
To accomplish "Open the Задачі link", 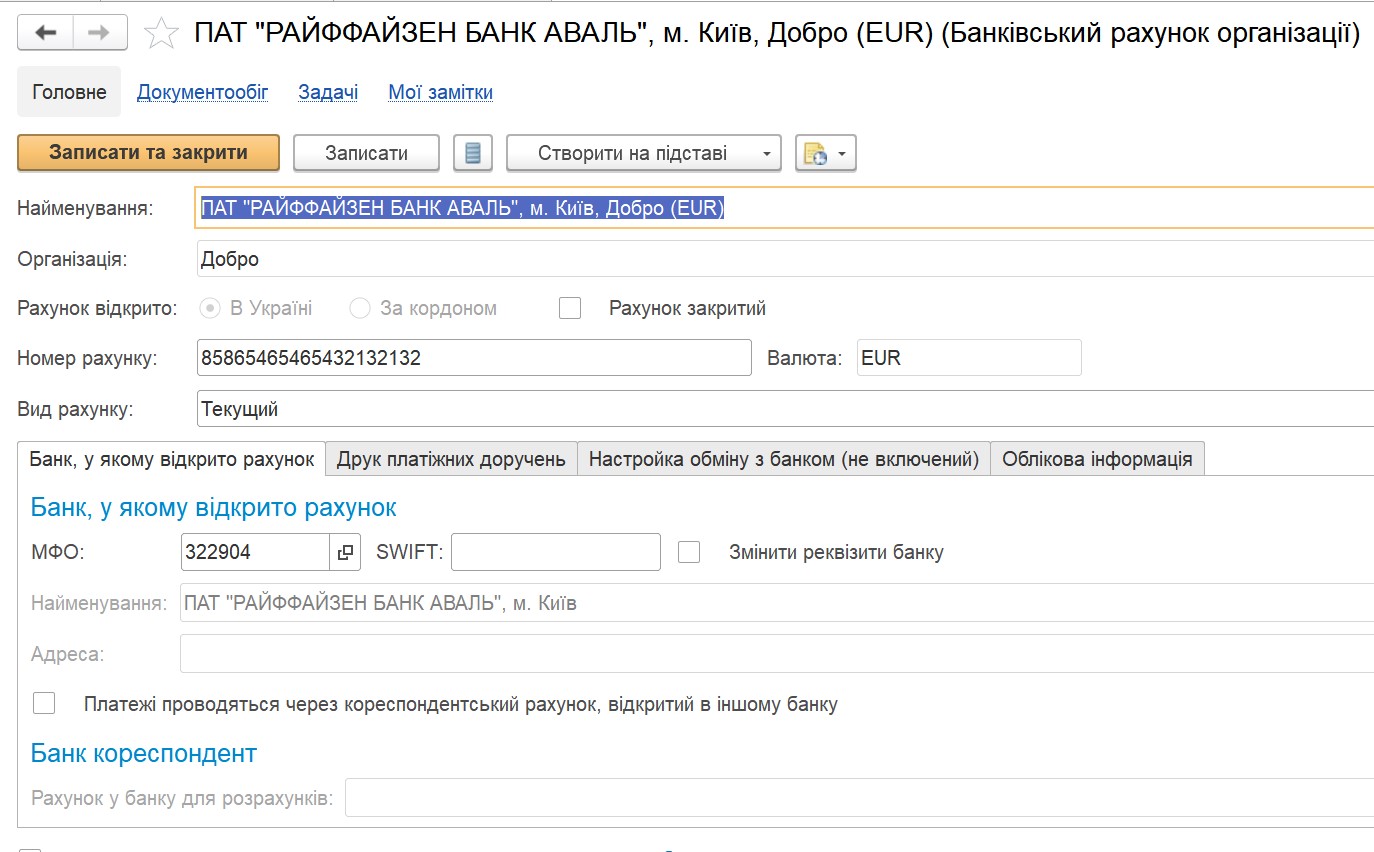I will point(328,93).
